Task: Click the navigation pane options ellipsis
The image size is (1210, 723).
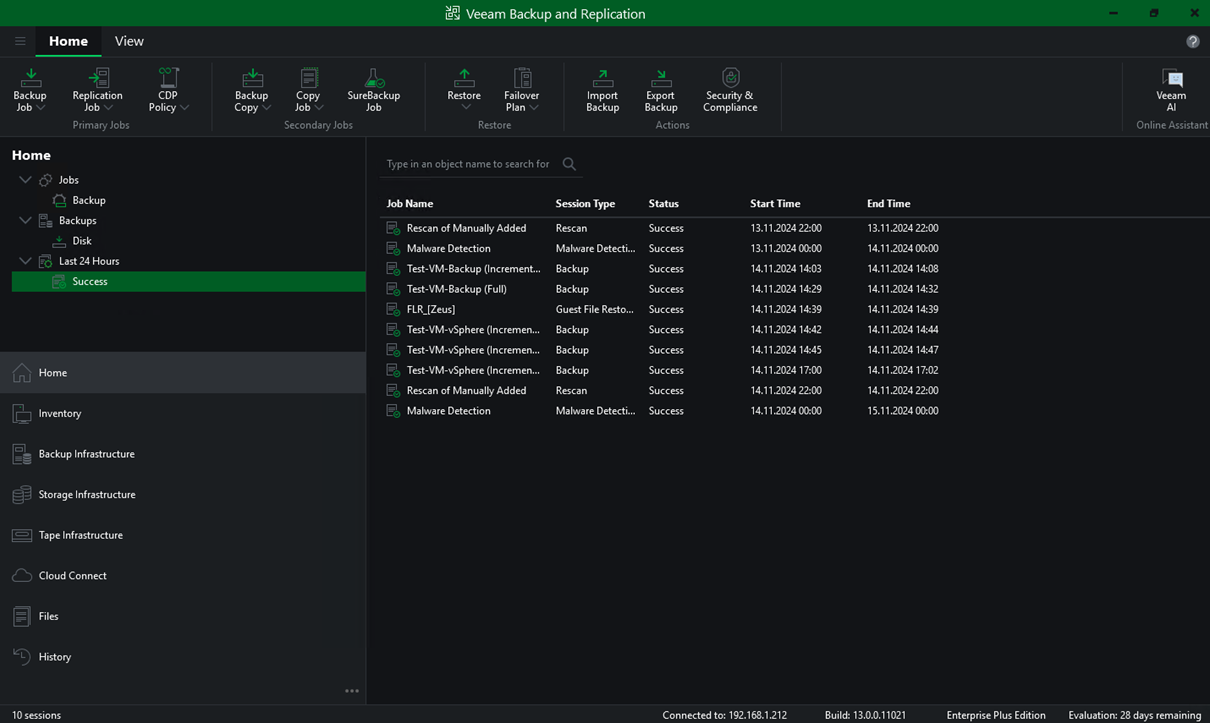Action: pos(352,691)
